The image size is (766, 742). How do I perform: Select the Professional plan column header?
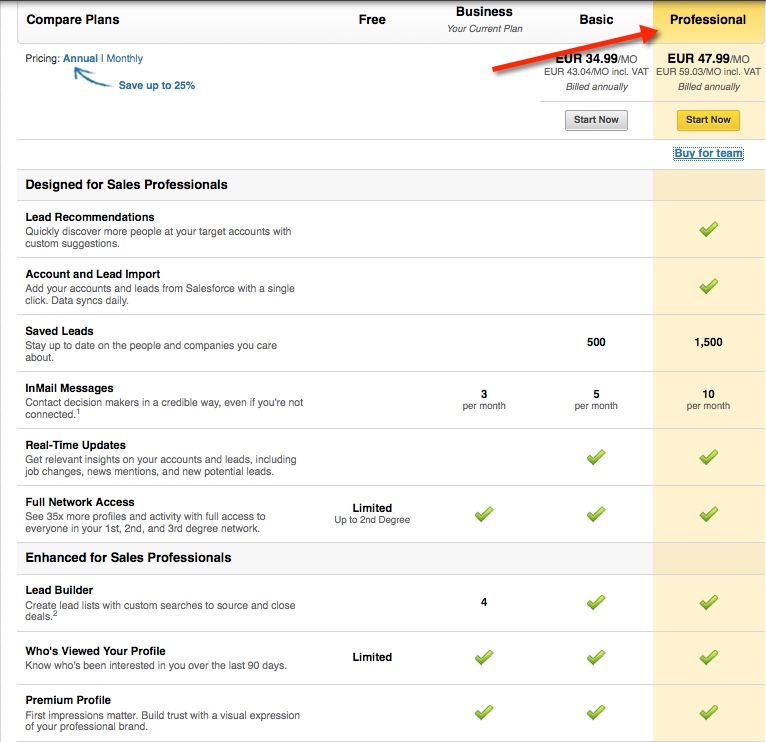[x=708, y=20]
